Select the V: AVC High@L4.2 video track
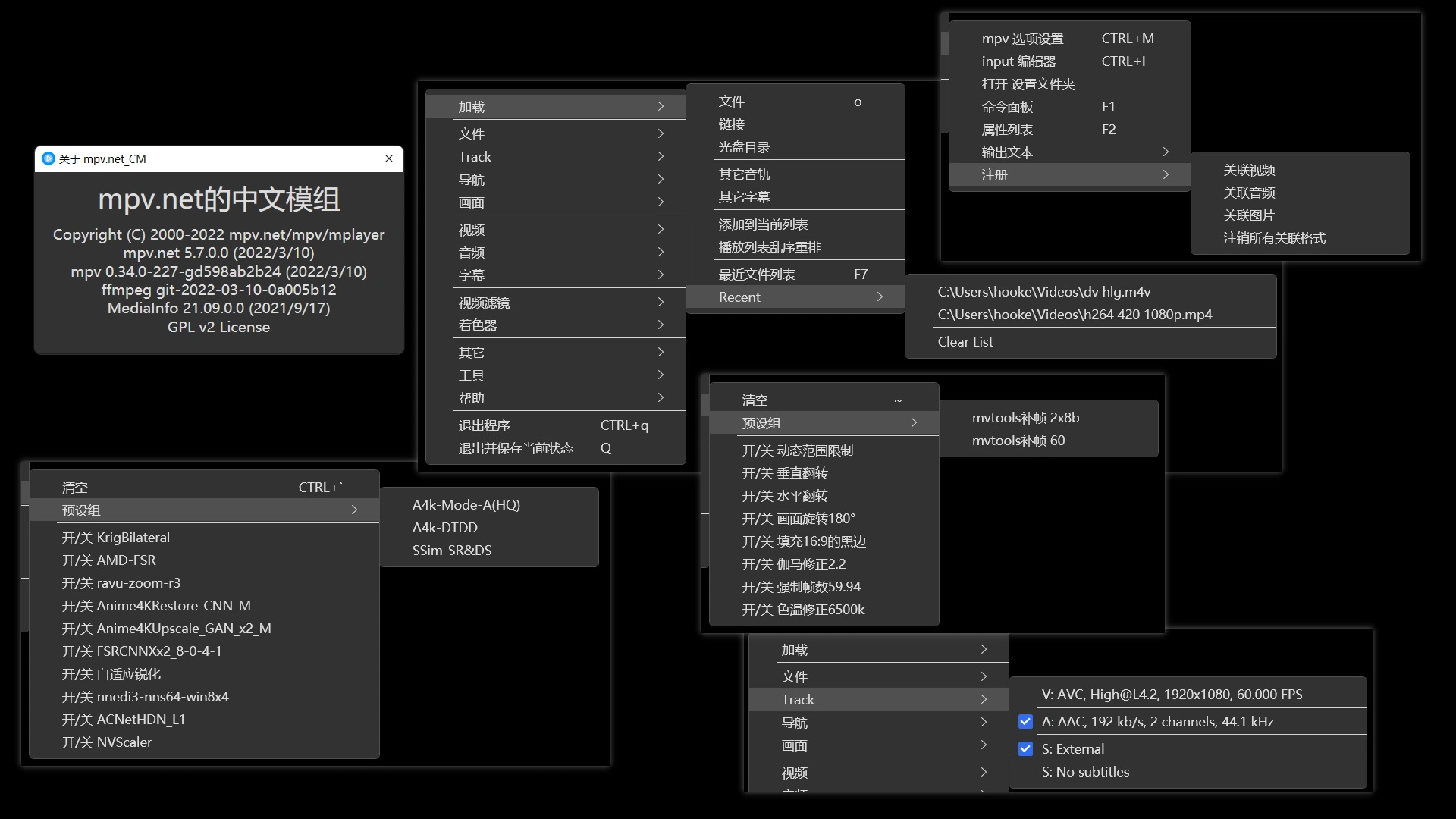1456x819 pixels. pos(1188,695)
